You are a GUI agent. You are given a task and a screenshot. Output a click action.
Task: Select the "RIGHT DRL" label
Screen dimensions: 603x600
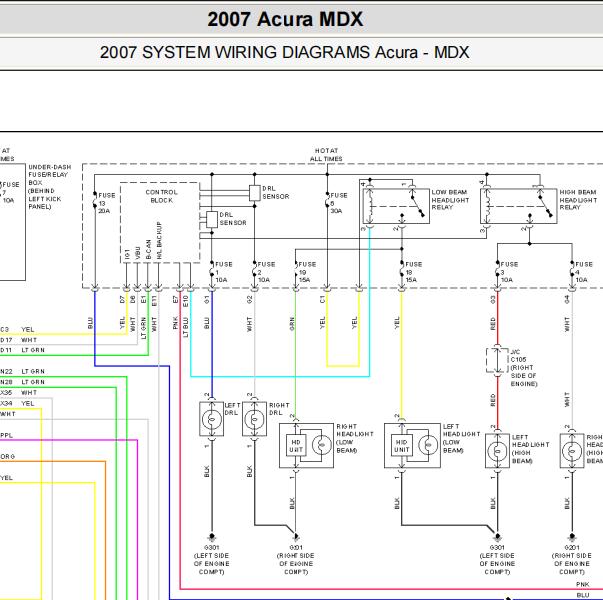279,409
